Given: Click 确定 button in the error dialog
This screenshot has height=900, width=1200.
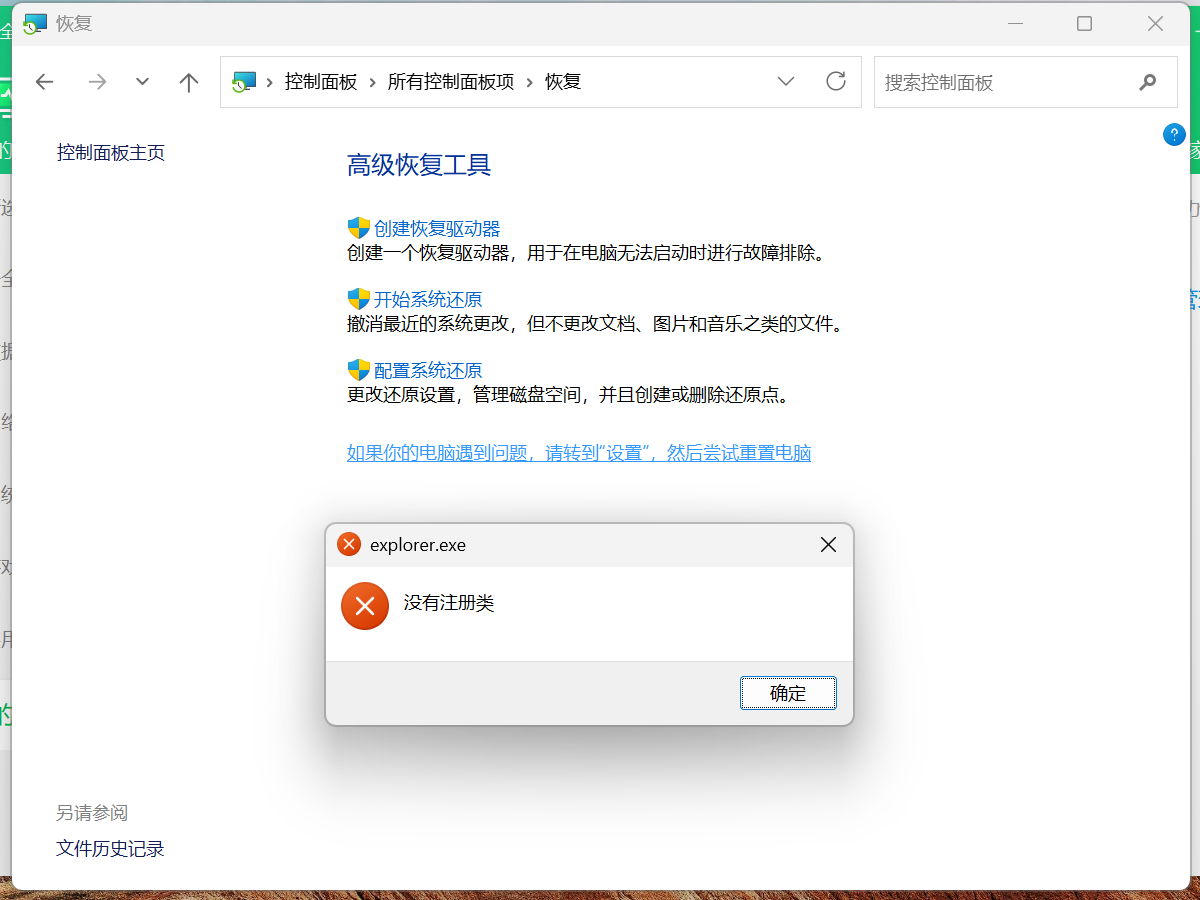Looking at the screenshot, I should tap(788, 693).
